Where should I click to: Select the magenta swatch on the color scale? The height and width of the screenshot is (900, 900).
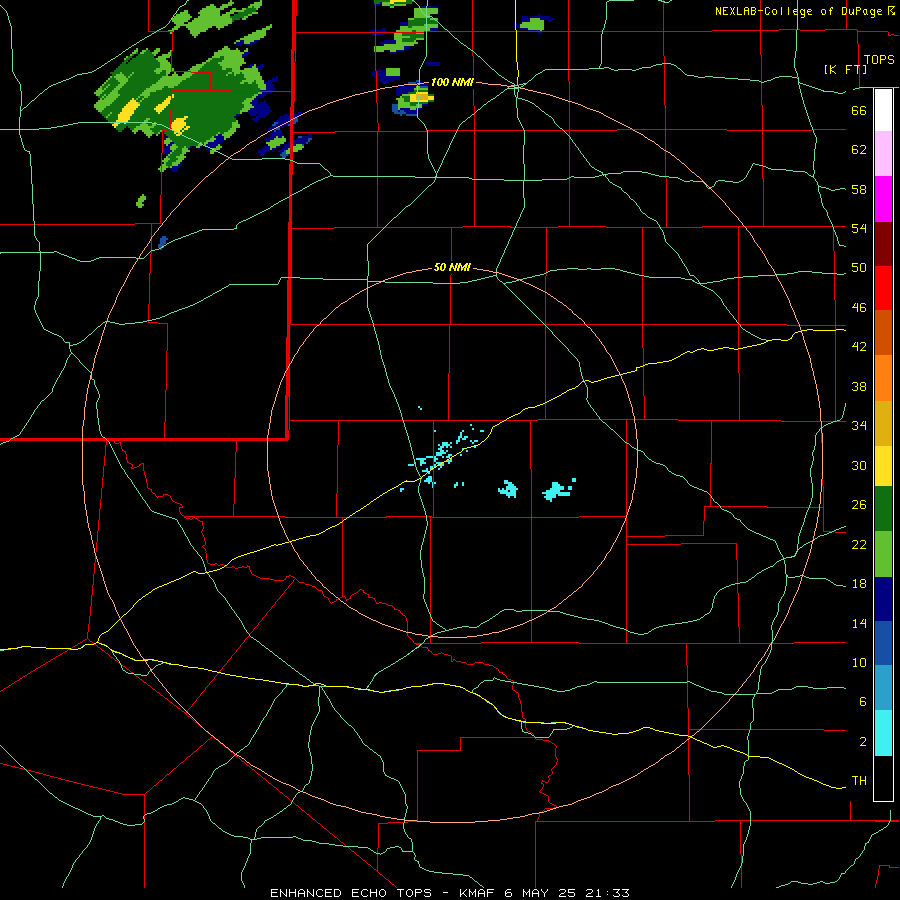pyautogui.click(x=883, y=199)
